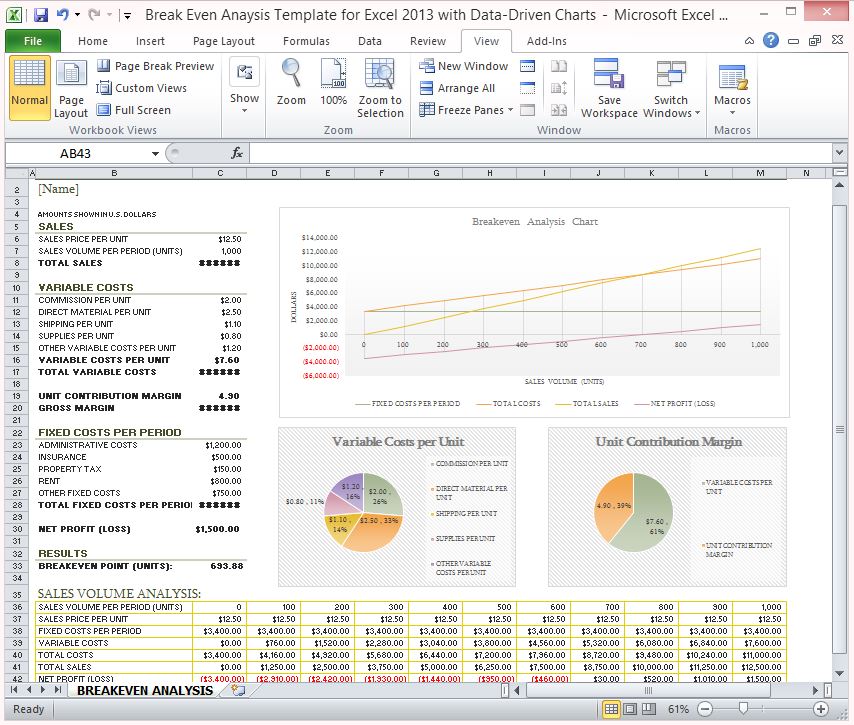This screenshot has height=725, width=854.
Task: Open the Page Break Preview view
Action: pos(156,66)
